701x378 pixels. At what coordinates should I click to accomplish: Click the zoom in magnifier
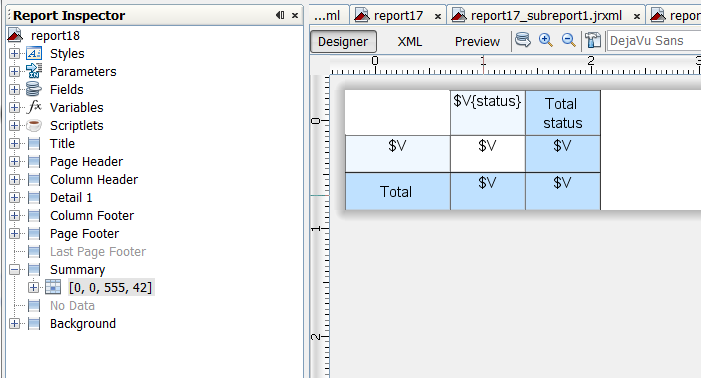(x=545, y=41)
